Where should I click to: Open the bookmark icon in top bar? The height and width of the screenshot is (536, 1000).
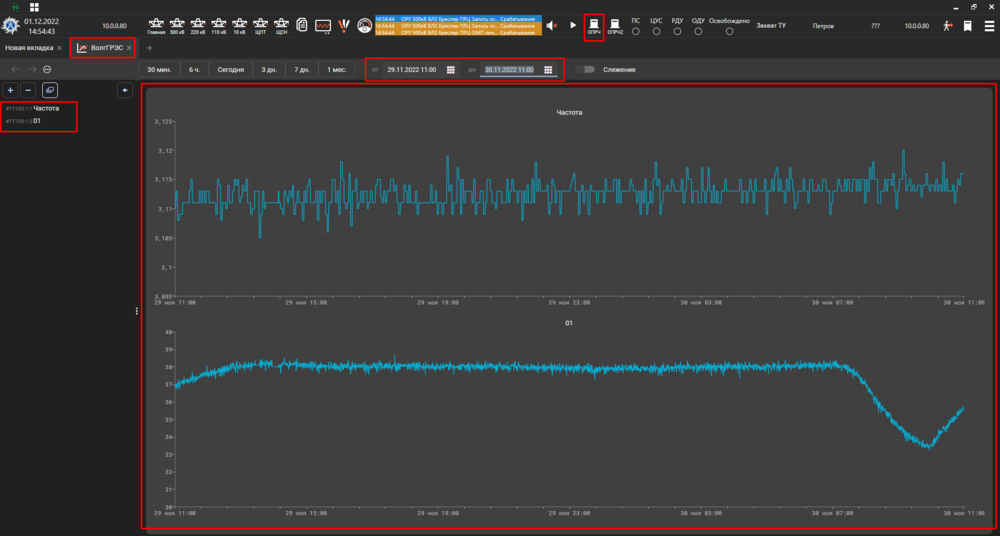point(967,26)
